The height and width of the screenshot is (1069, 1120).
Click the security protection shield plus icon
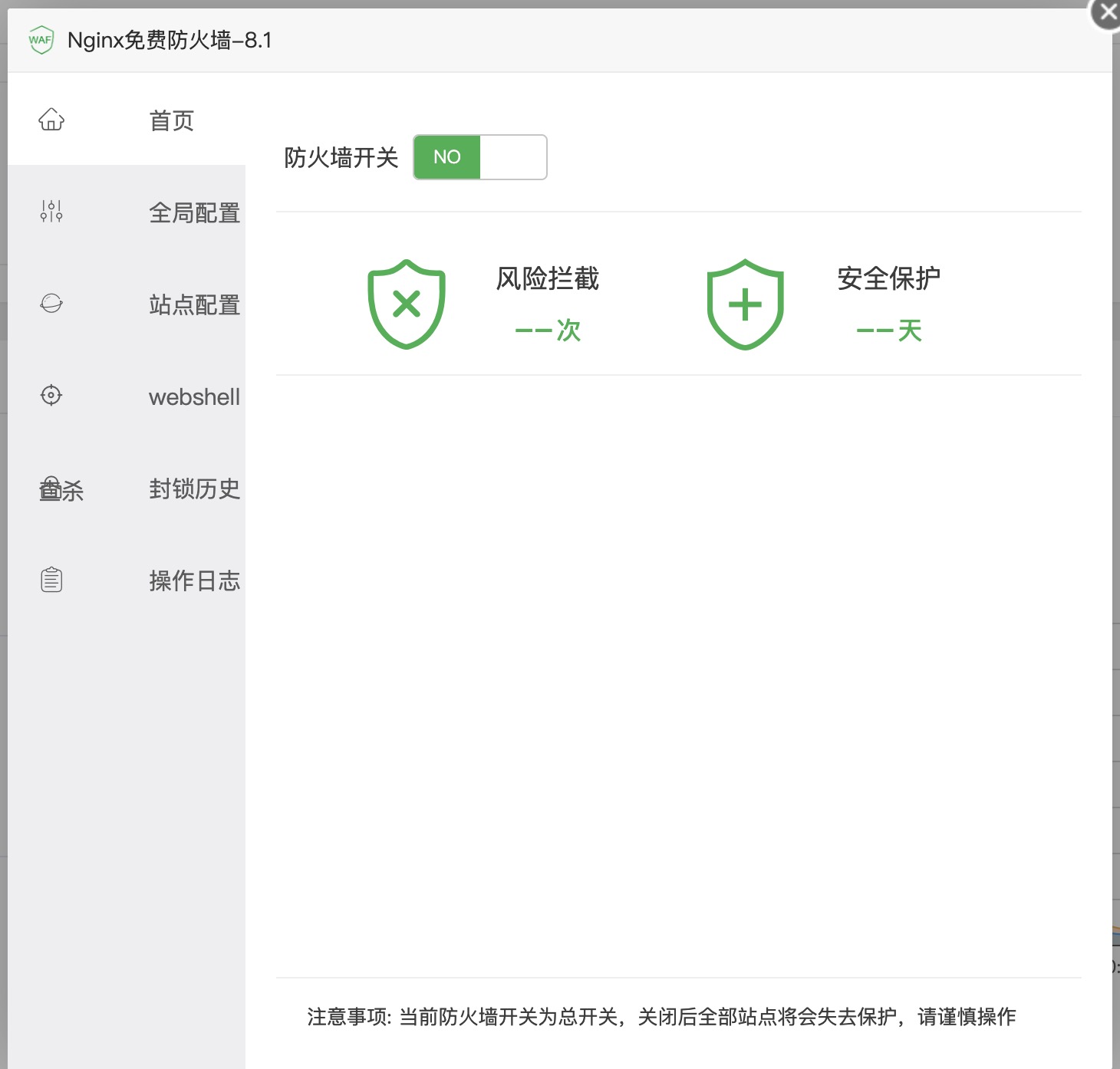pos(745,304)
